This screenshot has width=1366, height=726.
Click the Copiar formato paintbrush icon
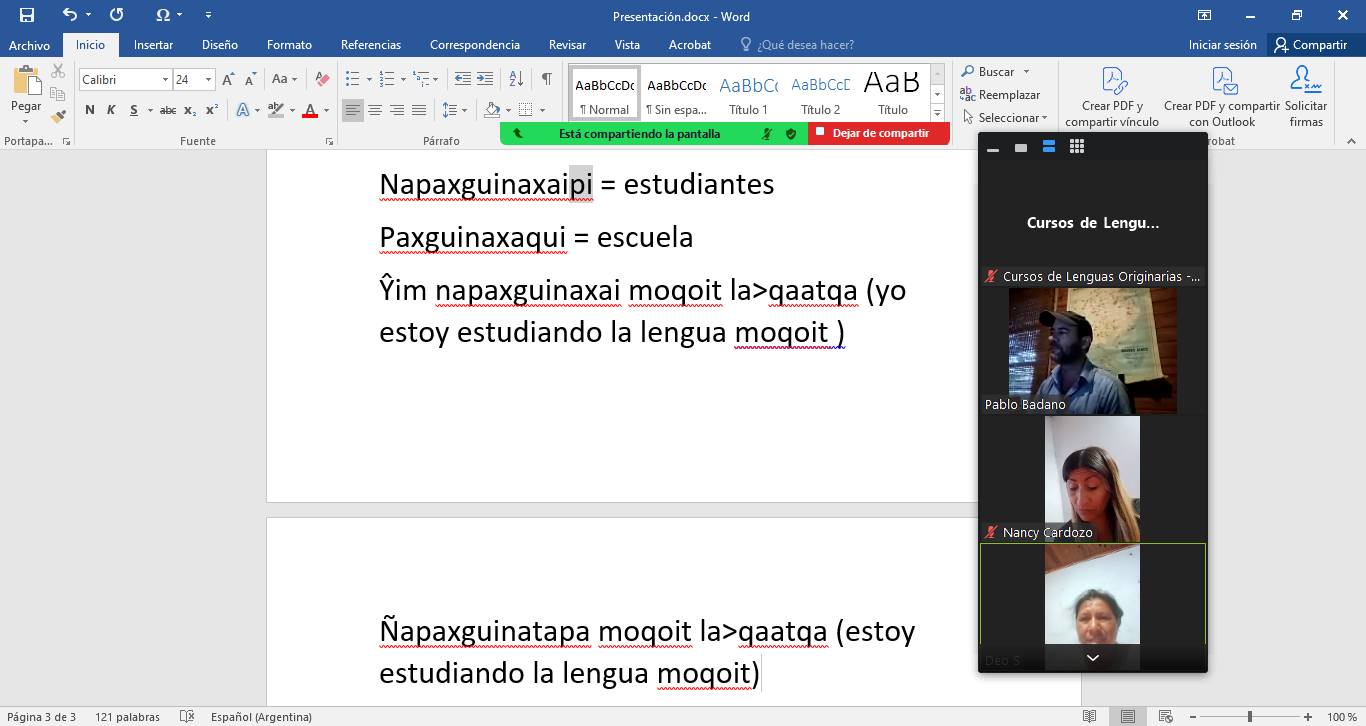tap(58, 116)
